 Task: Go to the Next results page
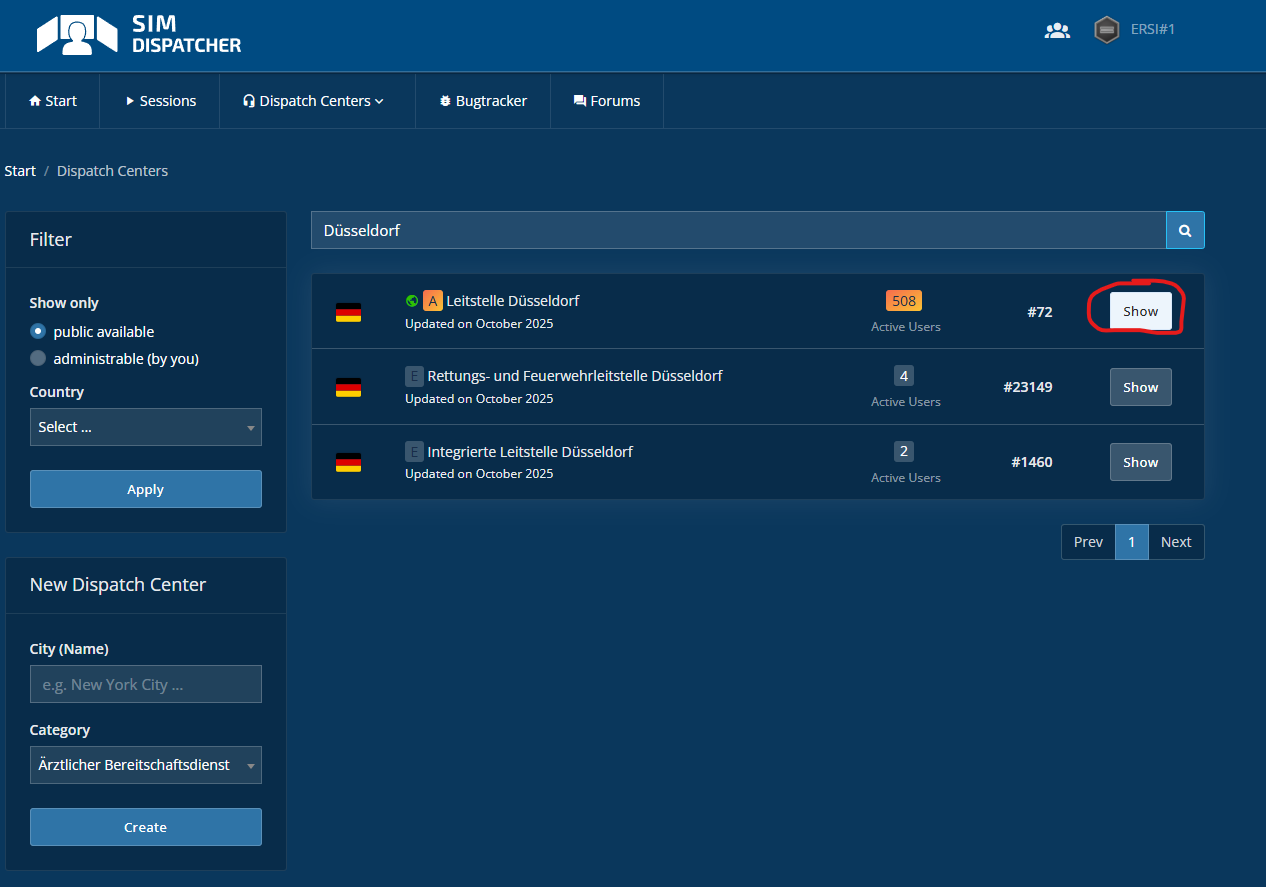(1176, 542)
